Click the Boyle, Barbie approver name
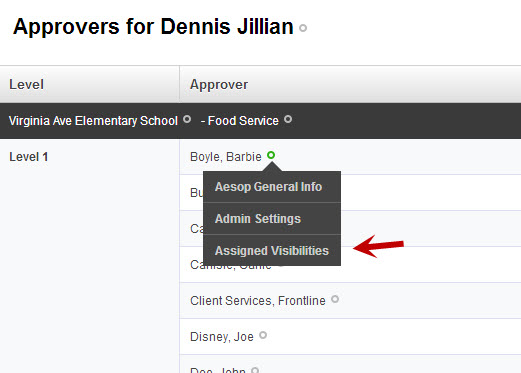The image size is (521, 373). tap(226, 157)
